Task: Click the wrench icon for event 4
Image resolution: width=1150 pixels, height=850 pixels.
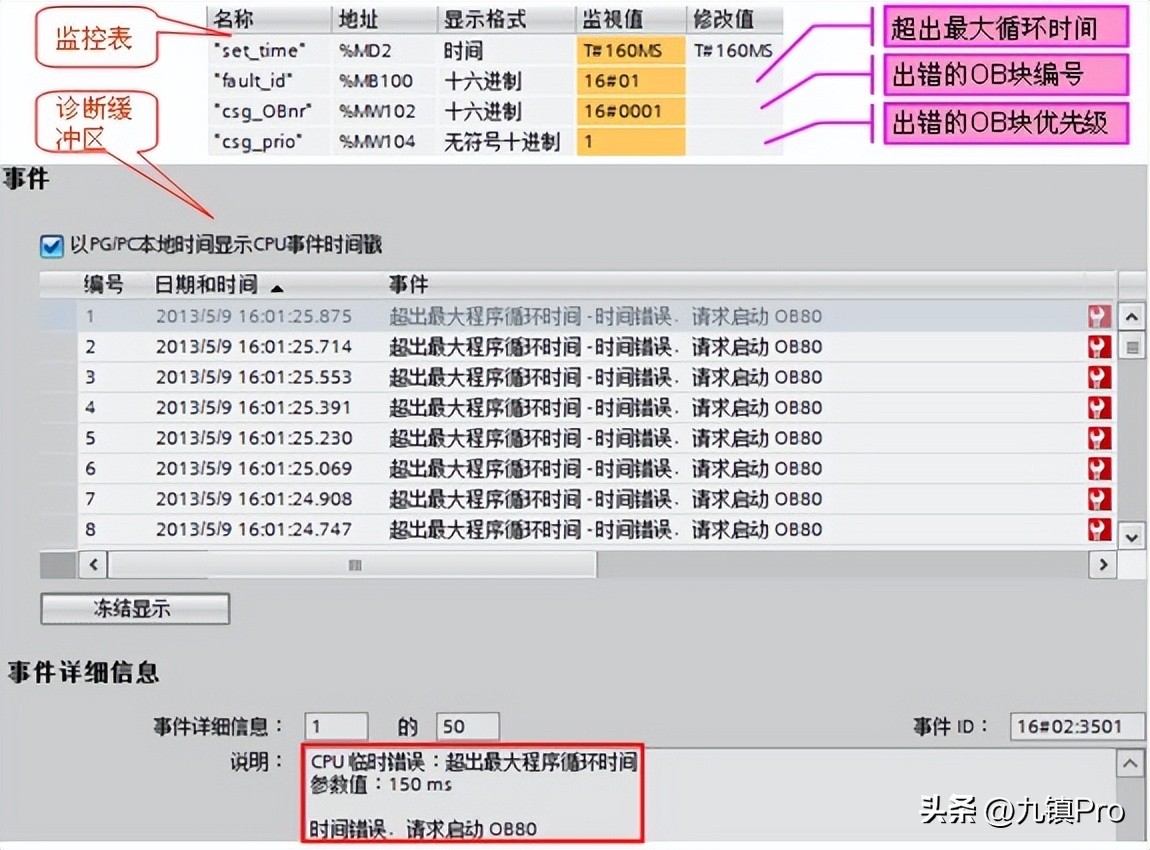Action: point(1100,407)
